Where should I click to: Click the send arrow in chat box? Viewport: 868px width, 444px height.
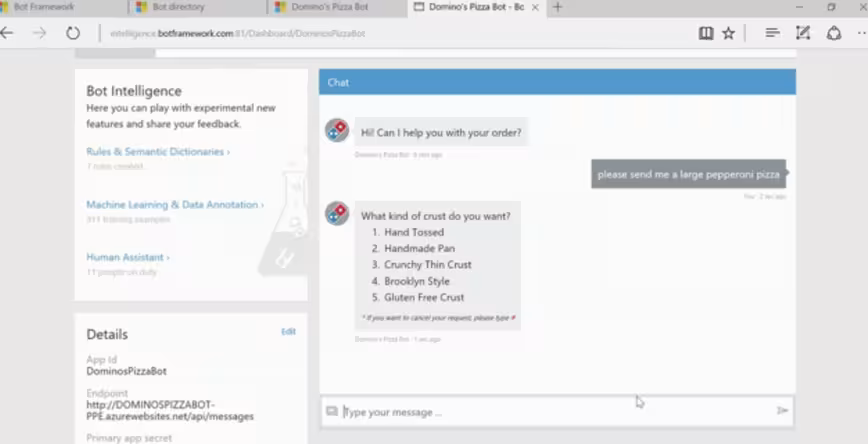coord(782,410)
